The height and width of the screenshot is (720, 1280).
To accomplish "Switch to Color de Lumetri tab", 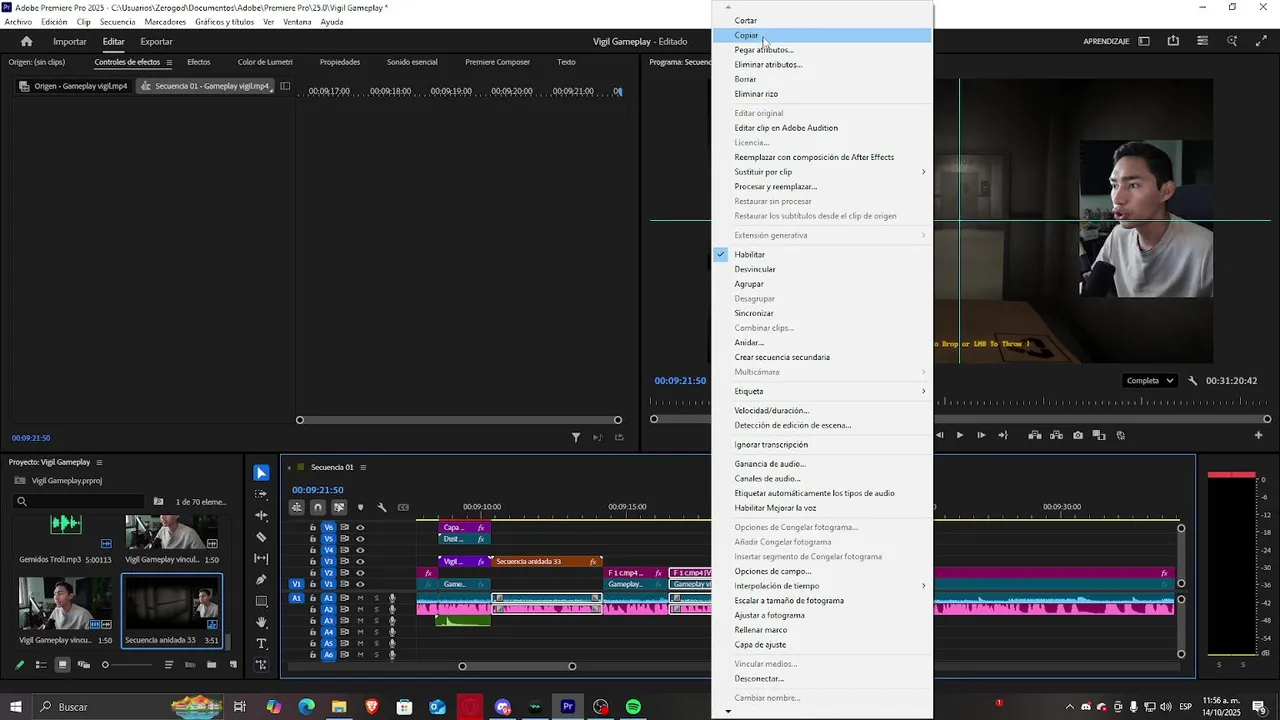I will 265,62.
